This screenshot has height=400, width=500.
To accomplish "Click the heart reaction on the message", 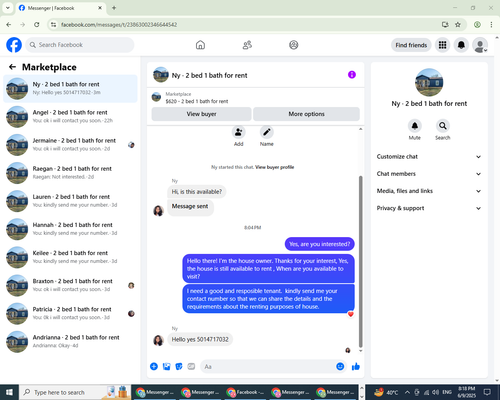I will 350,314.
